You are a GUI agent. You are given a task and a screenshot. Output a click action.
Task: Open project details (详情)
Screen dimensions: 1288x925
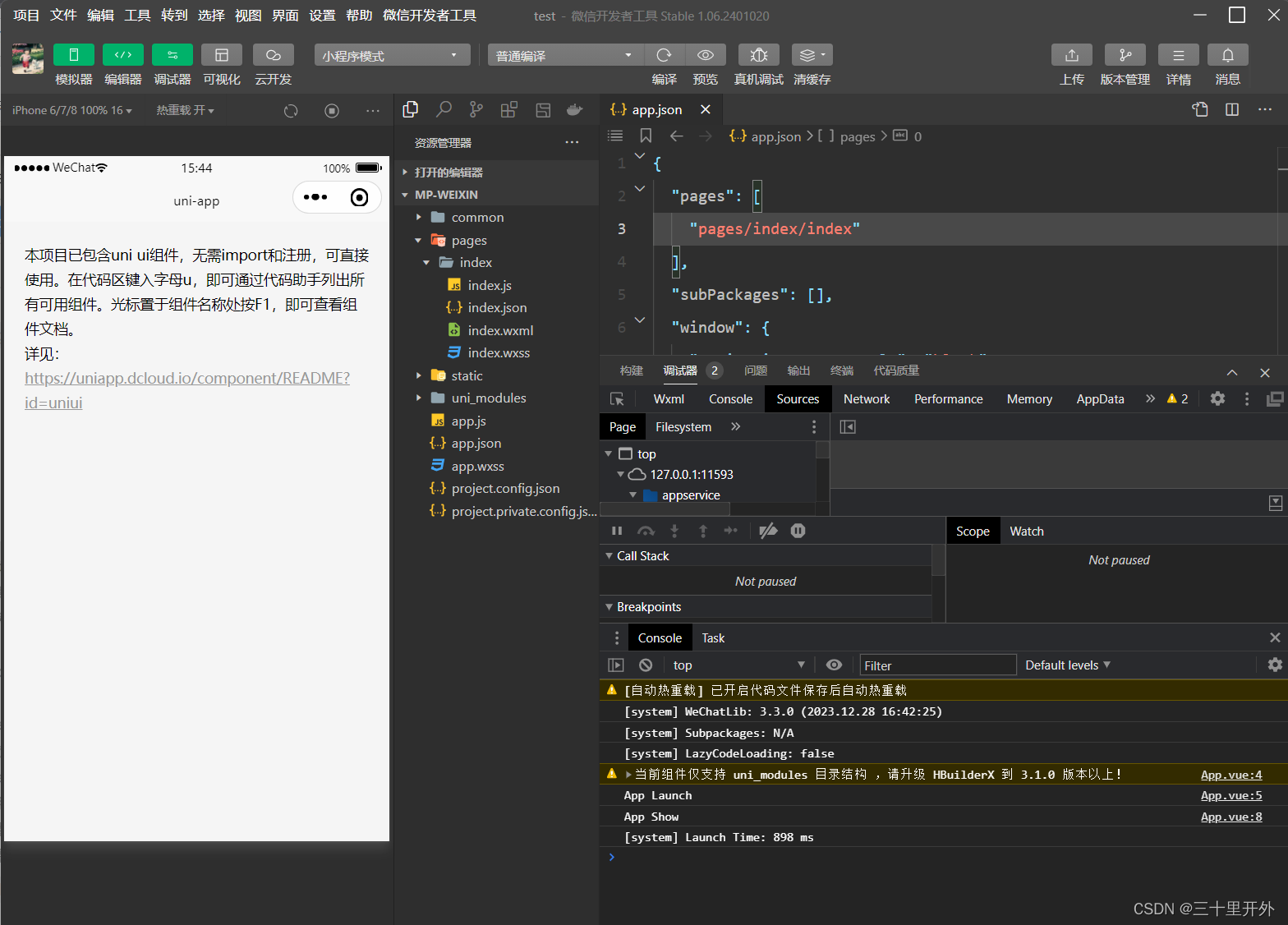pyautogui.click(x=1179, y=55)
